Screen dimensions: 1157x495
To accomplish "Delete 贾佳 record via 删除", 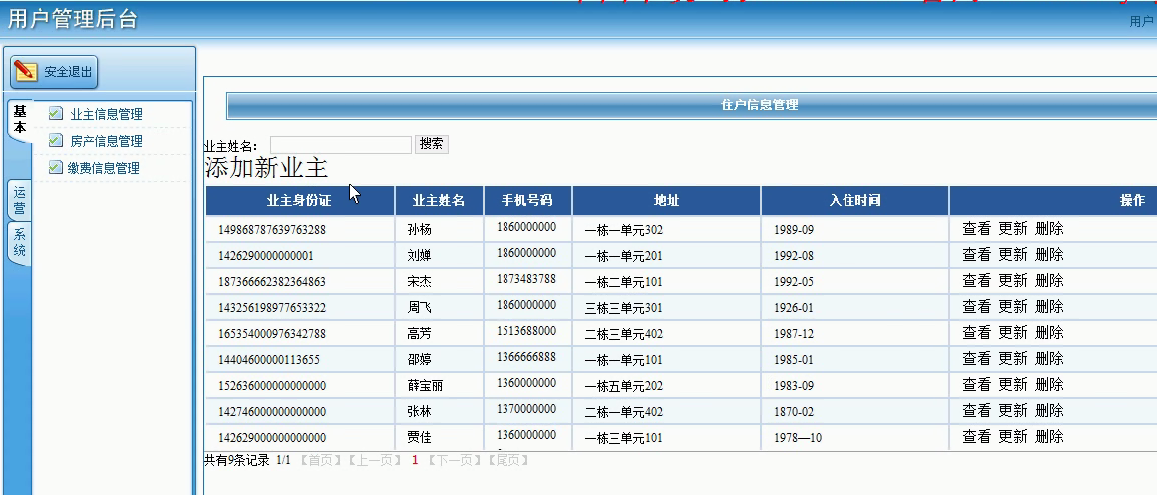I will pyautogui.click(x=1049, y=436).
